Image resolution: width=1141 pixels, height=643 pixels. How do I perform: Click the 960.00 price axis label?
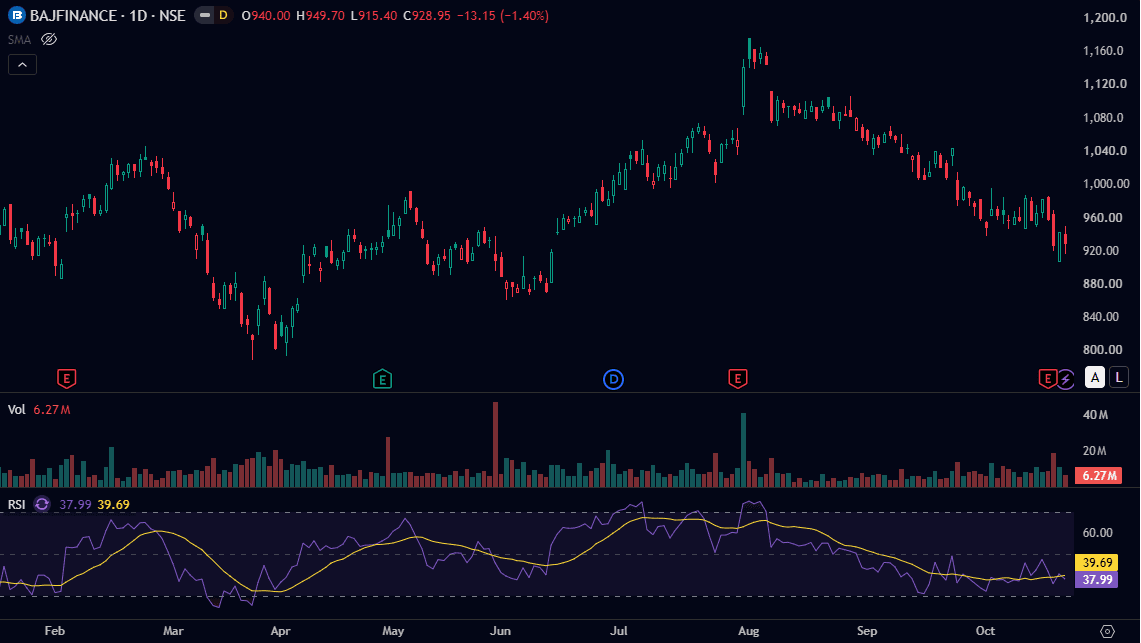coord(1102,217)
